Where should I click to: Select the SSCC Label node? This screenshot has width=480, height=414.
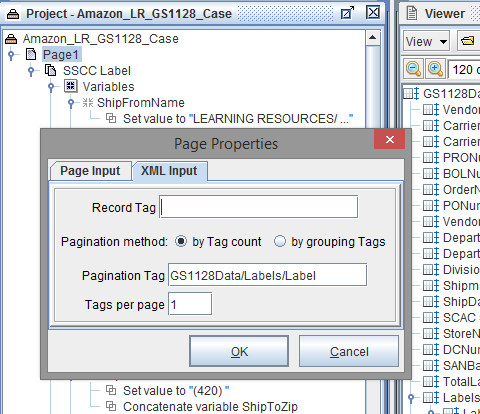pyautogui.click(x=97, y=71)
